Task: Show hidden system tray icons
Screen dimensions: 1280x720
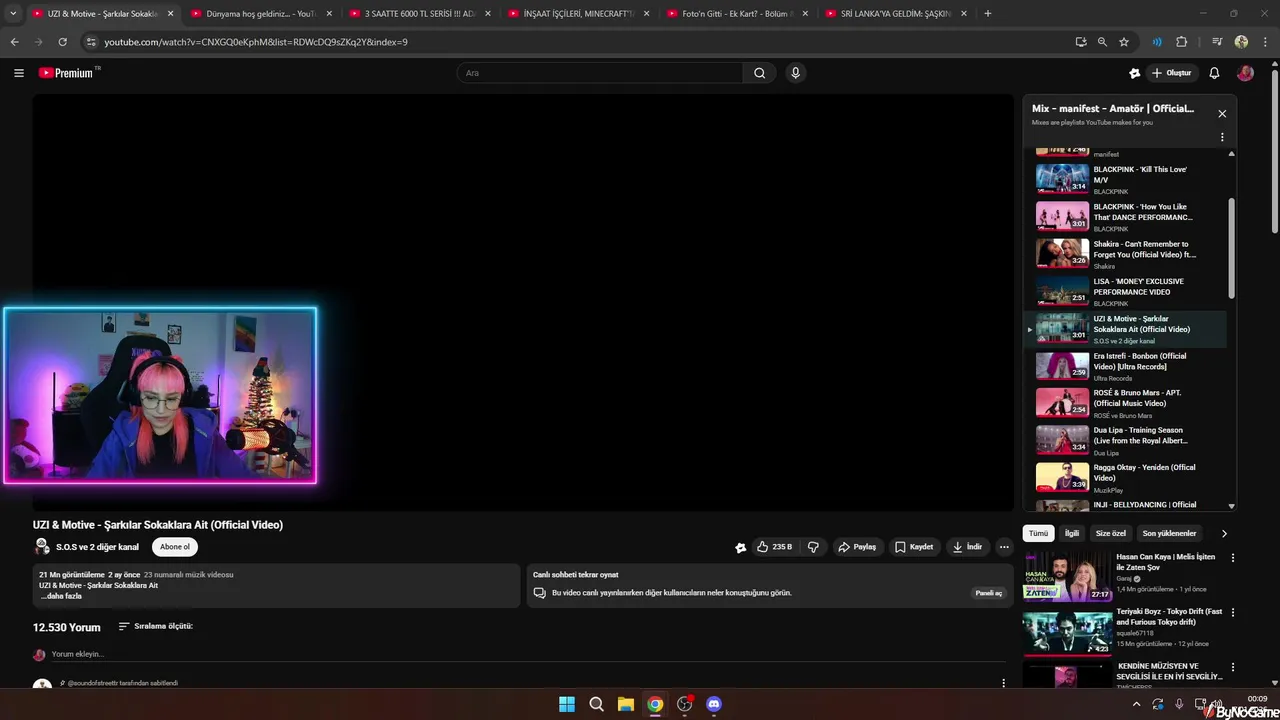Action: (1136, 704)
